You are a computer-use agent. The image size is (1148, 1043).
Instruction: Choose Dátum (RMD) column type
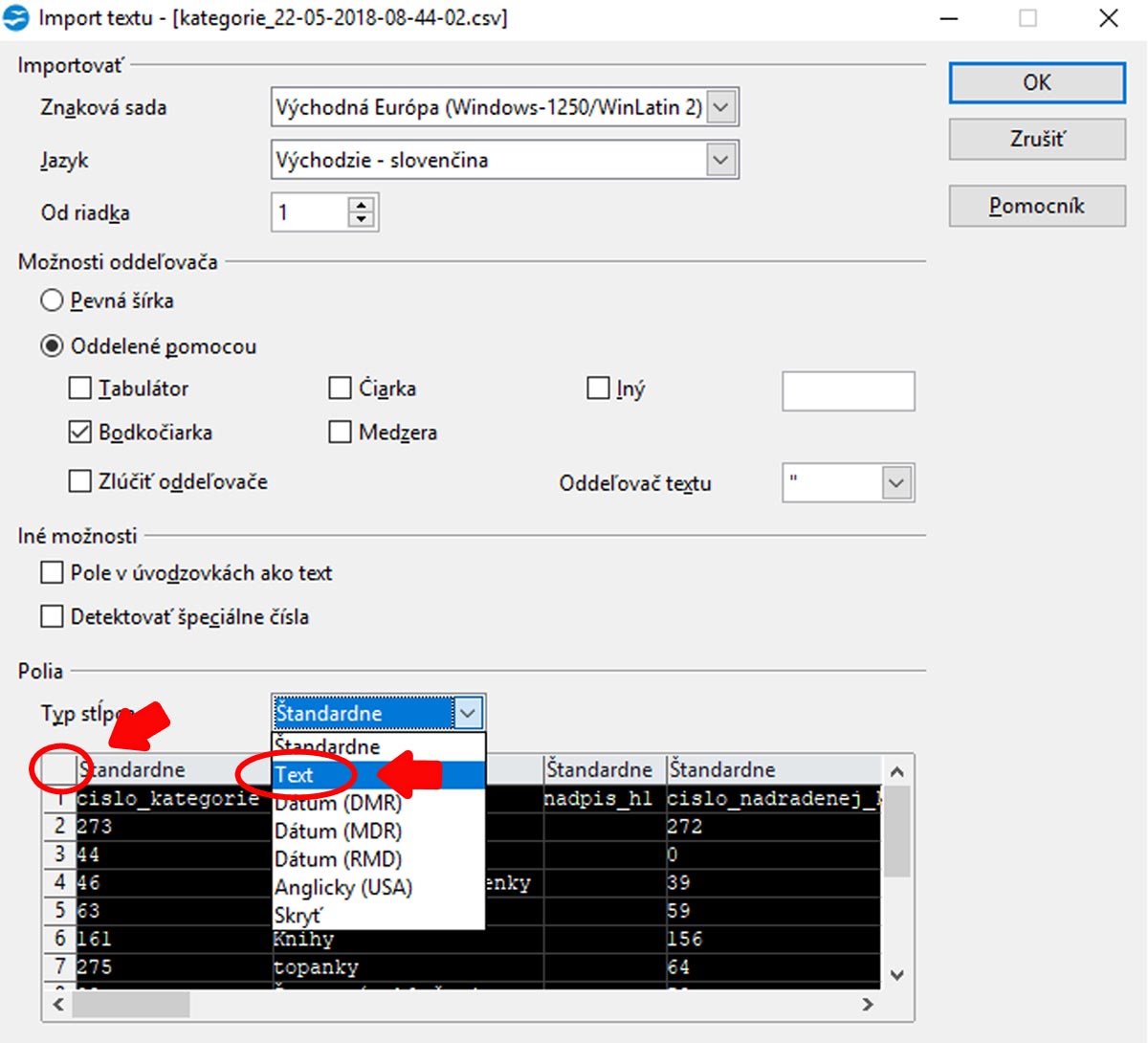[379, 859]
